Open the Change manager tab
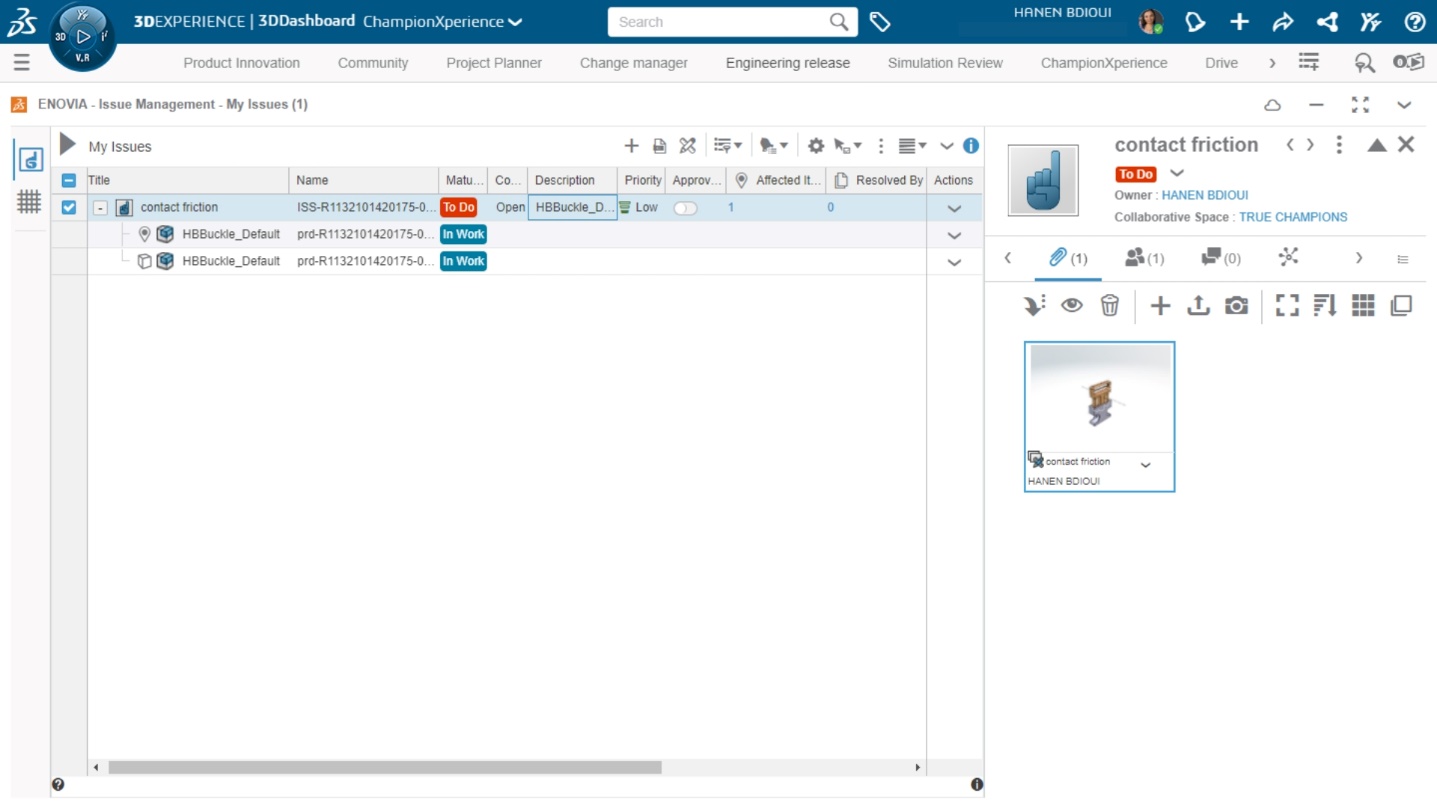Viewport: 1437px width, 808px height. pyautogui.click(x=634, y=63)
